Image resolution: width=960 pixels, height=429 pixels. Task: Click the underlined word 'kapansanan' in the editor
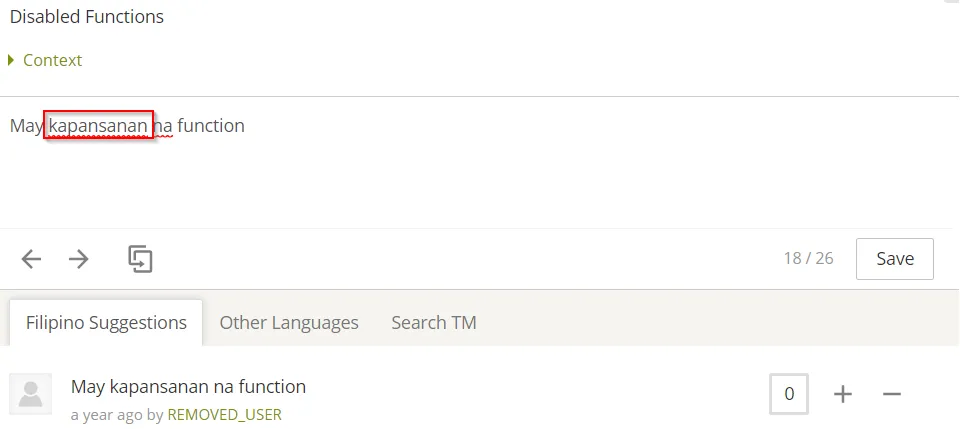pyautogui.click(x=99, y=125)
